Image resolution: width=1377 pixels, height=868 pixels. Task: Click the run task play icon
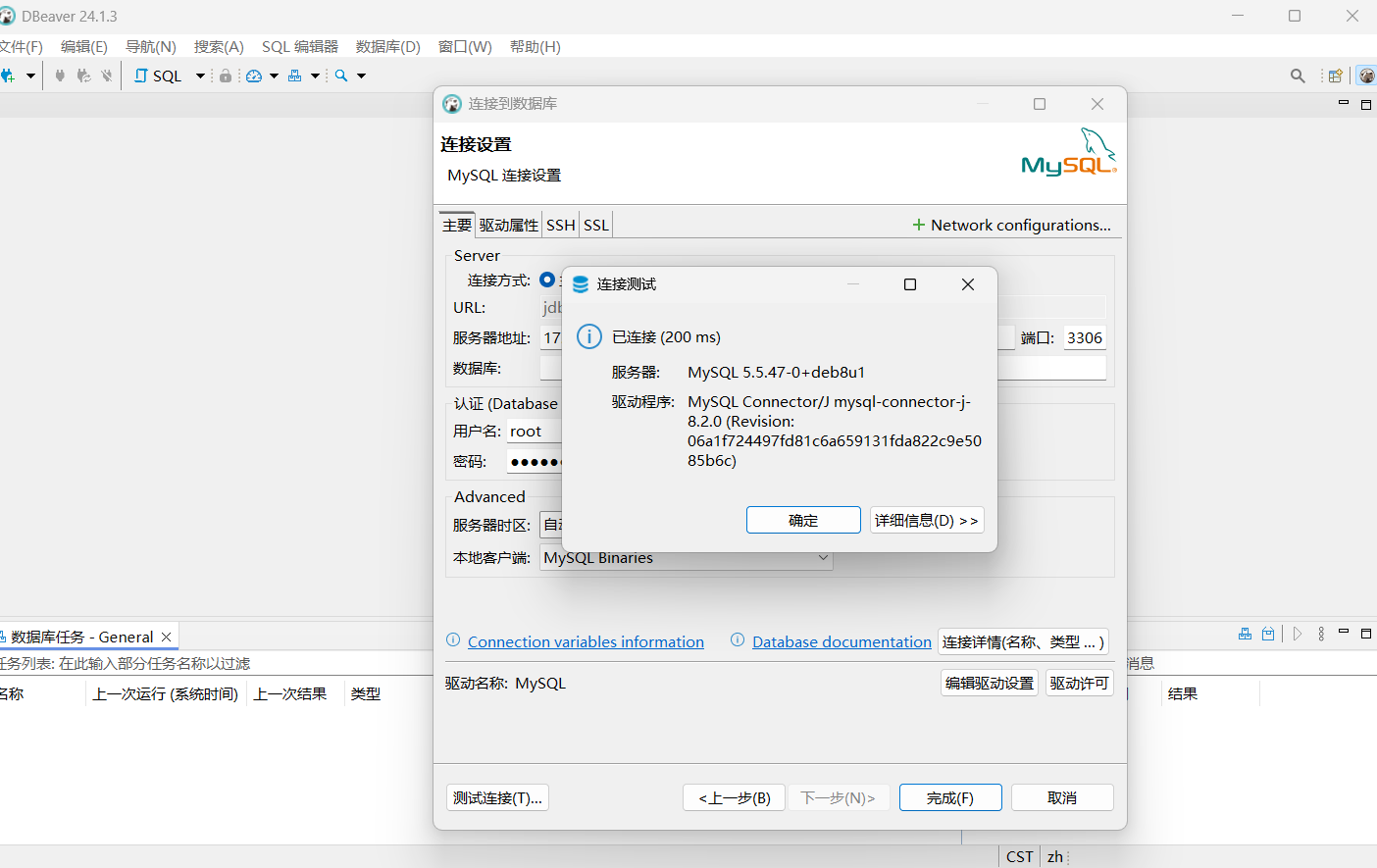point(1298,634)
